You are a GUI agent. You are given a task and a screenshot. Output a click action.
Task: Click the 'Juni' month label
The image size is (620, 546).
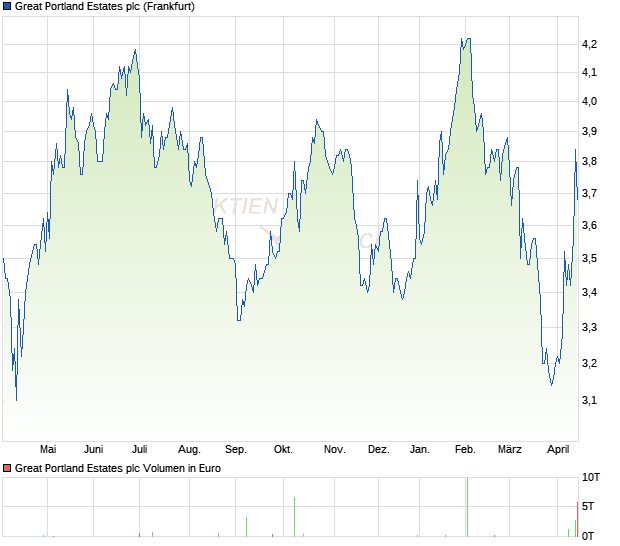(94, 449)
